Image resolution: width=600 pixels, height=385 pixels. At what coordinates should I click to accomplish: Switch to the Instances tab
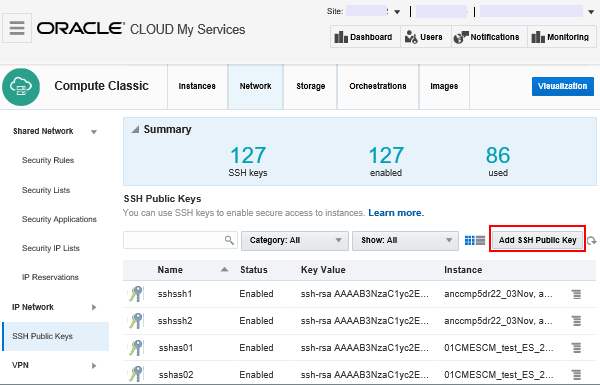pos(197,86)
